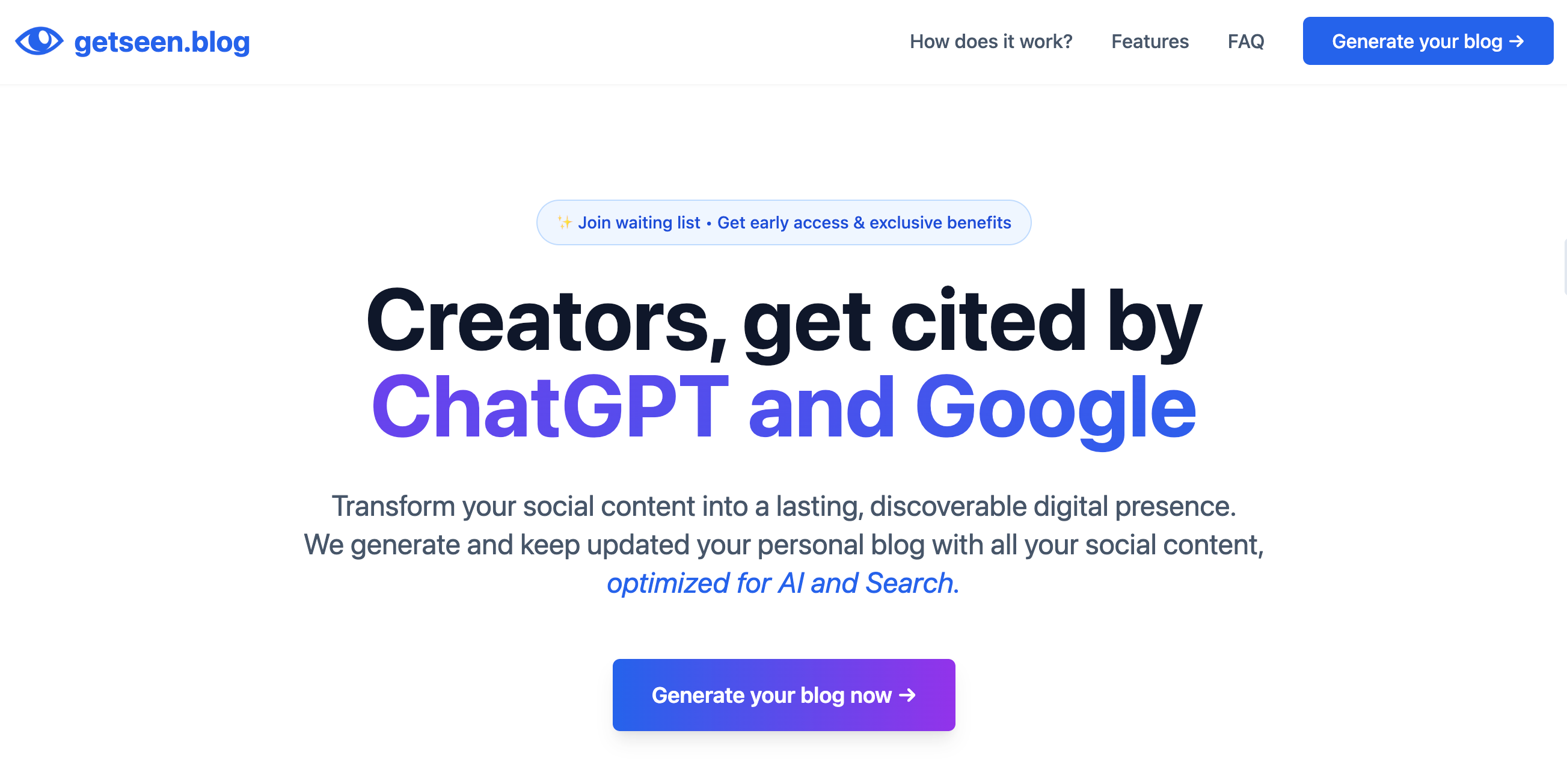This screenshot has height=784, width=1567.
Task: Click the italic optimized for AI and Search text
Action: (783, 583)
